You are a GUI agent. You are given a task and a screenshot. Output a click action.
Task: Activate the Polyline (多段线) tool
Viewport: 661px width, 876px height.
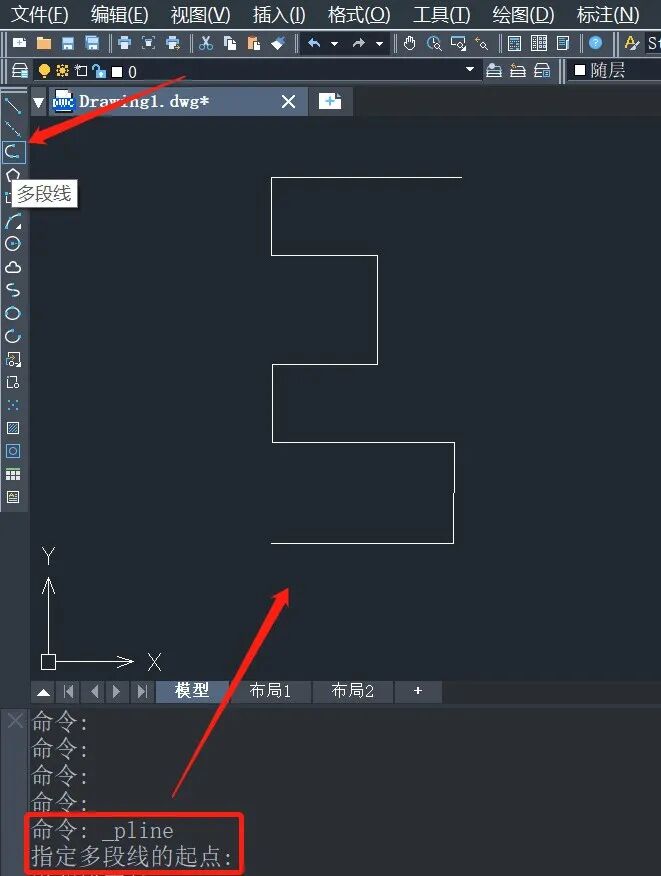(x=13, y=151)
